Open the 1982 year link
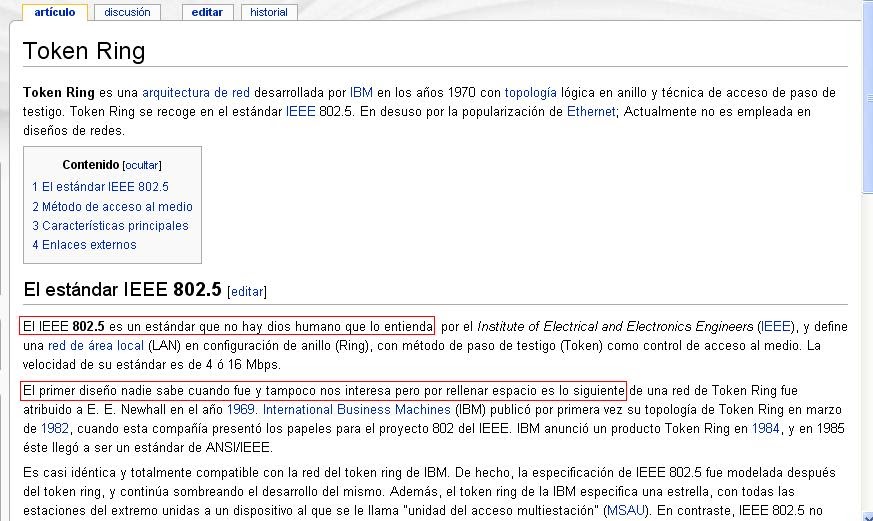The image size is (873, 521). (55, 429)
